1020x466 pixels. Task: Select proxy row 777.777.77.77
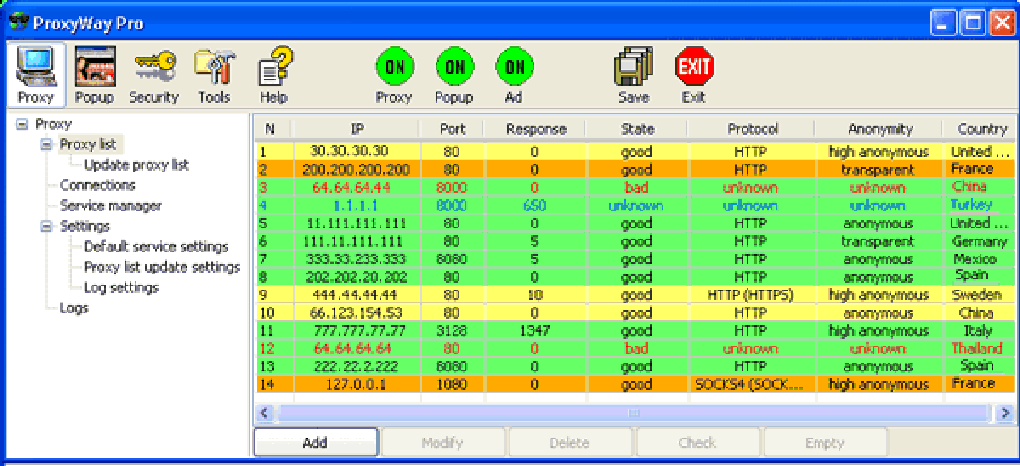click(x=634, y=331)
